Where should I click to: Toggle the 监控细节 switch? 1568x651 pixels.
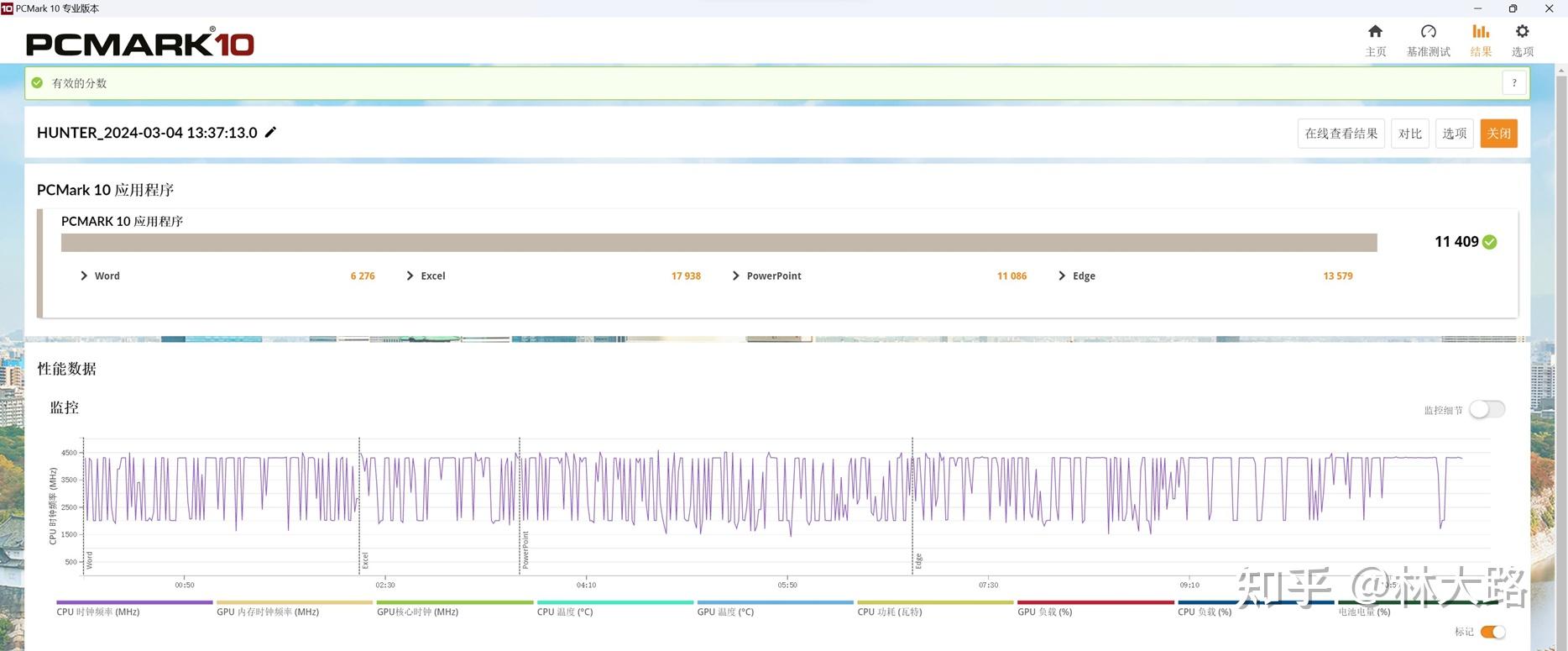[x=1487, y=409]
